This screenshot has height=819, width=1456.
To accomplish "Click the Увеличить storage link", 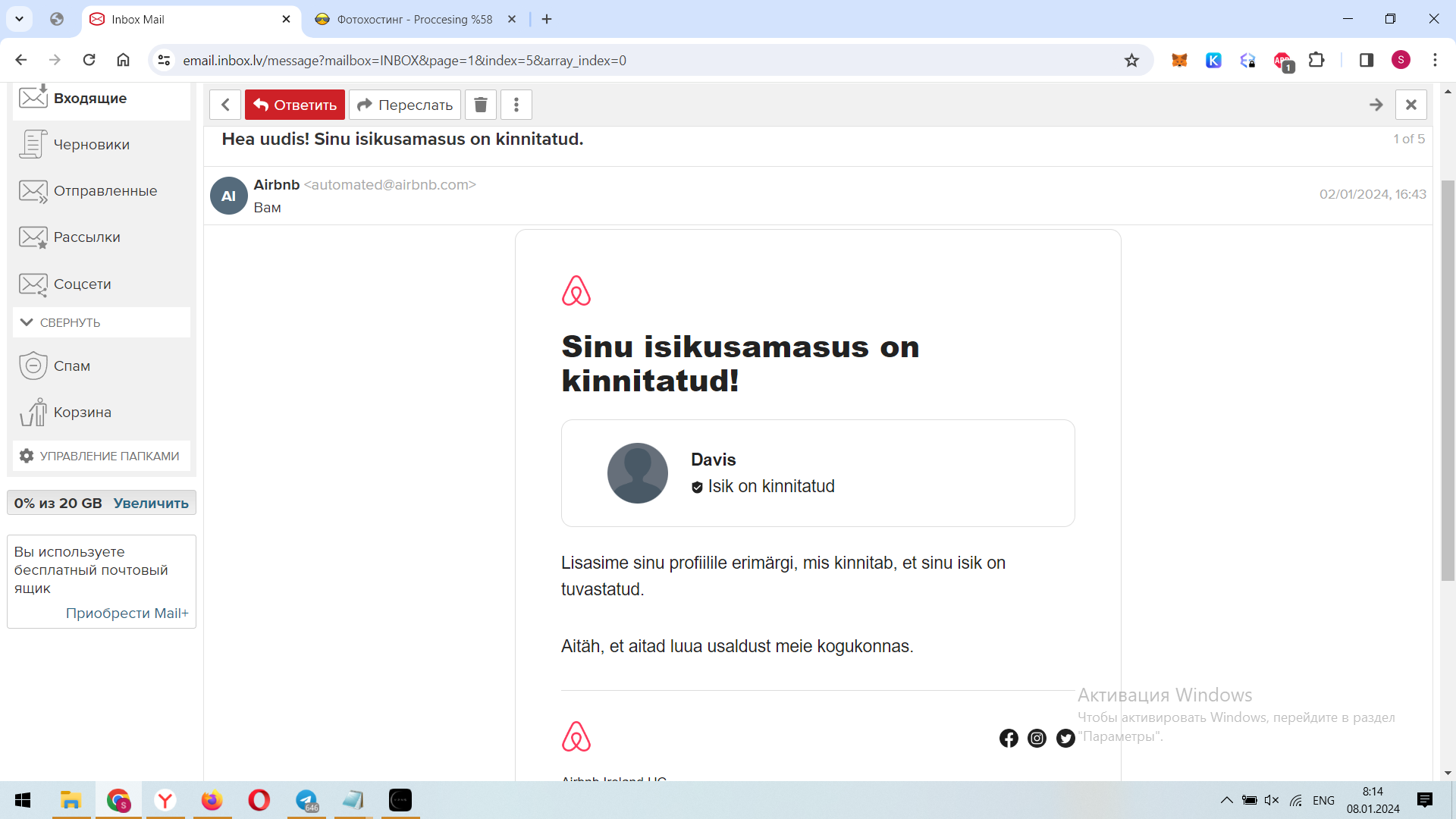I will tap(151, 503).
